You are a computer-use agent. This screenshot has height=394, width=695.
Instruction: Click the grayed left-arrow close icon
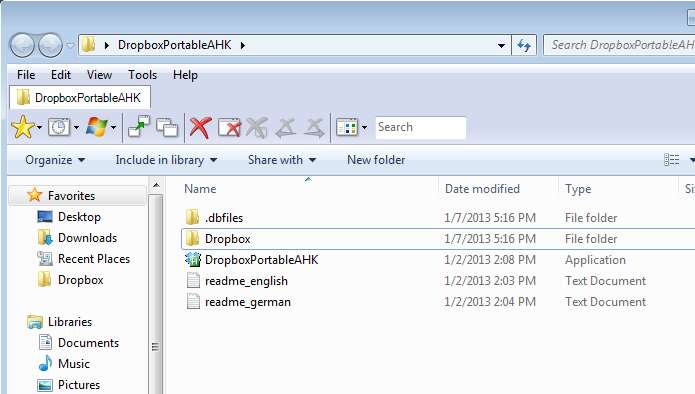coord(285,128)
